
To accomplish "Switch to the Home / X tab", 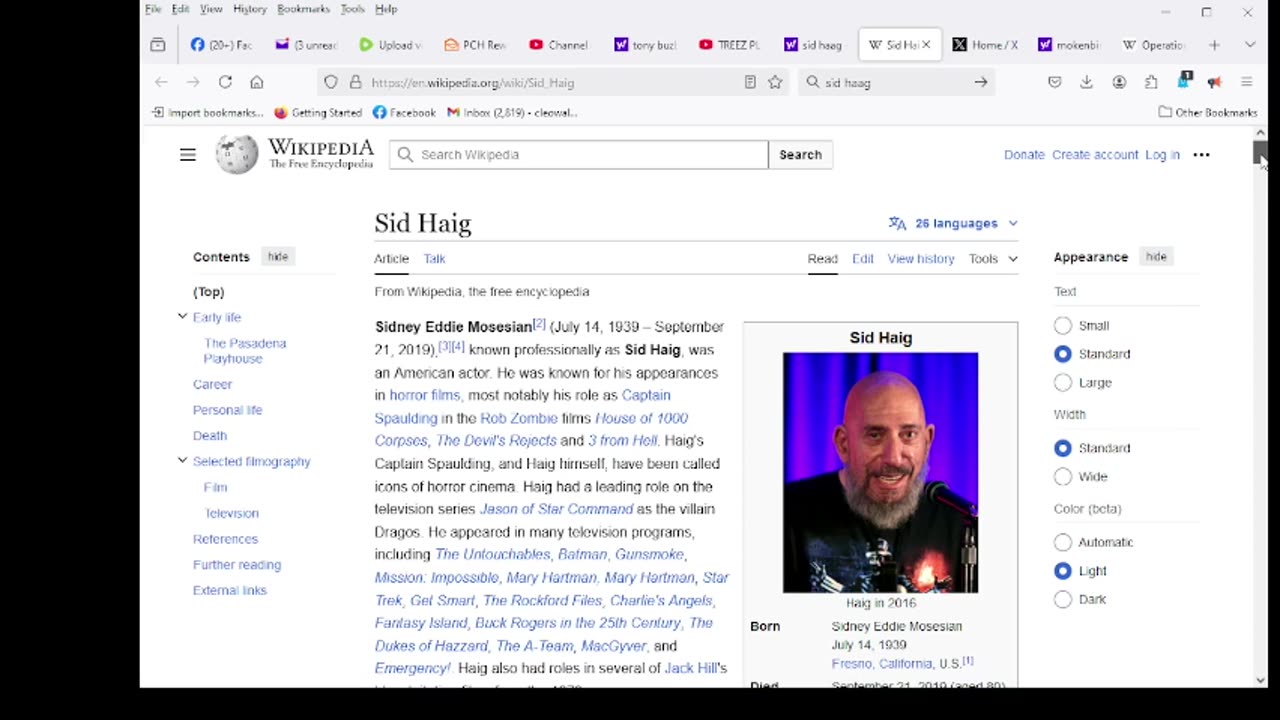I will click(985, 45).
